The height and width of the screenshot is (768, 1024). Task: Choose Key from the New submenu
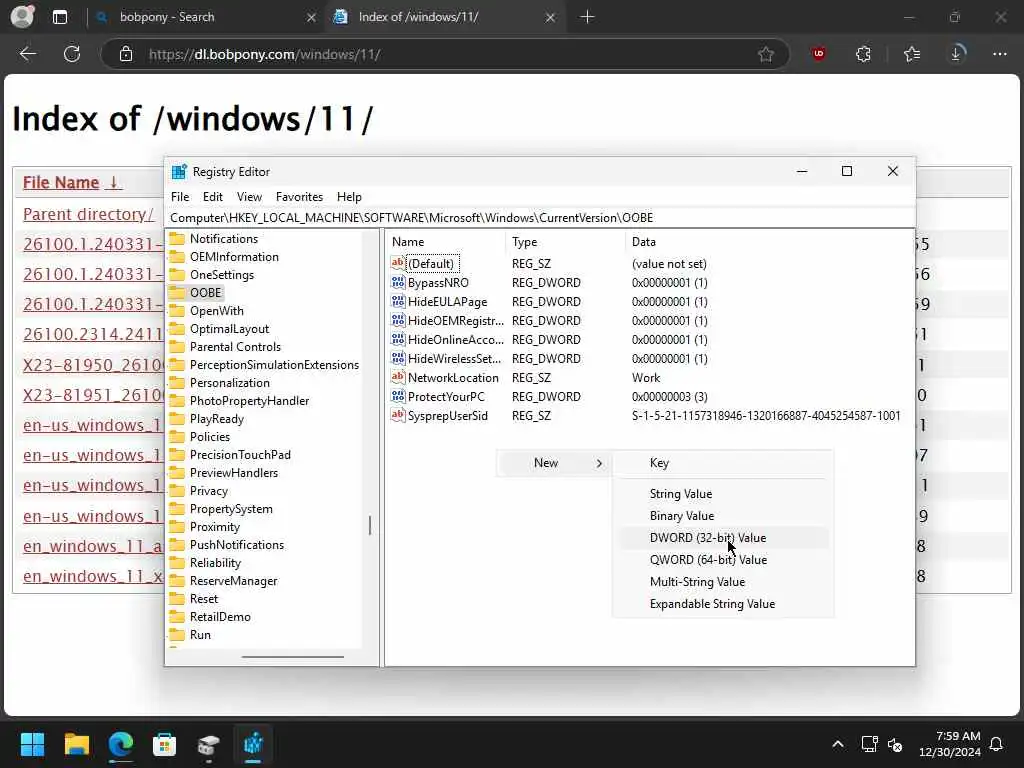click(x=723, y=462)
